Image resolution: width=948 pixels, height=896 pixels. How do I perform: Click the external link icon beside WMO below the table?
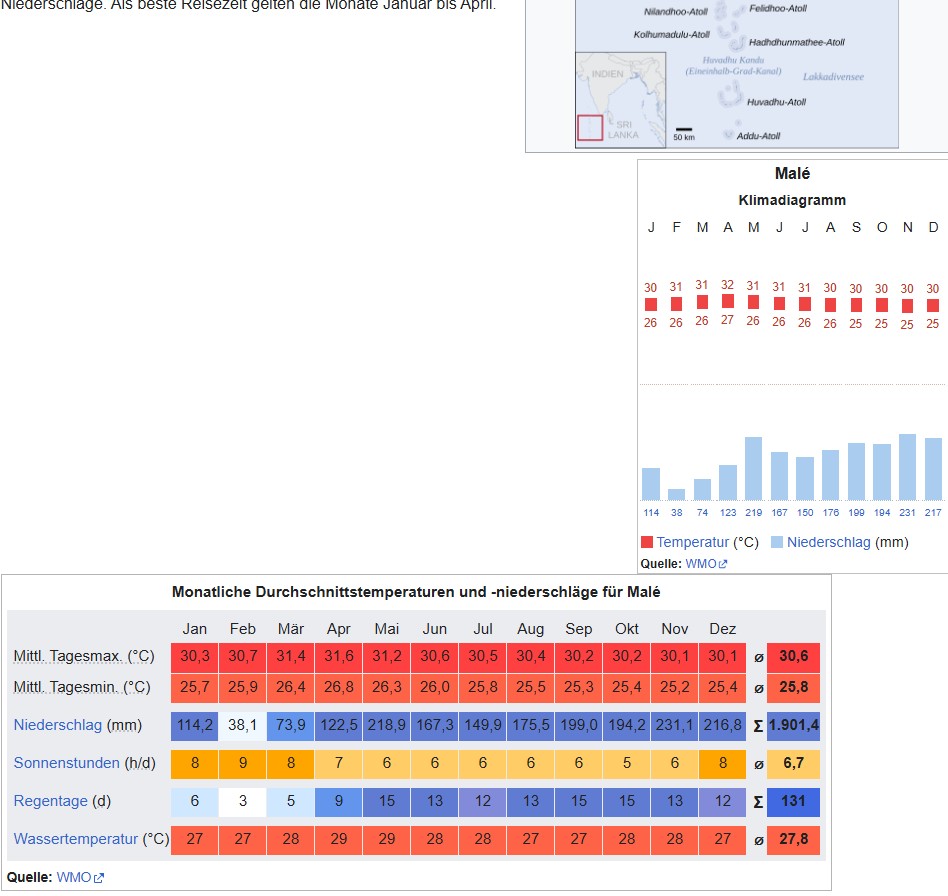98,878
